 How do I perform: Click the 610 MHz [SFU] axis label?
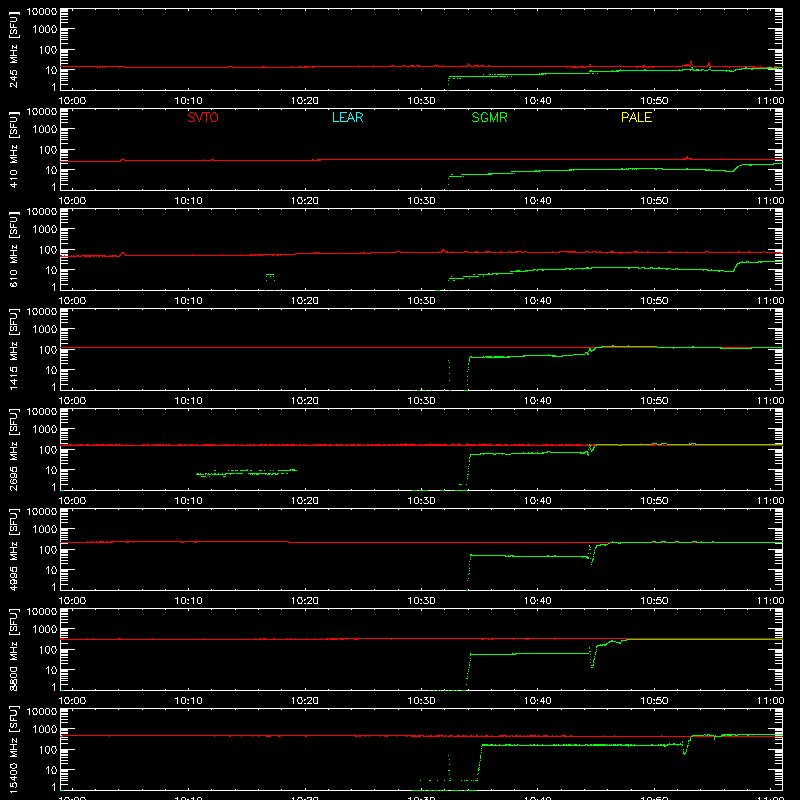[13, 249]
